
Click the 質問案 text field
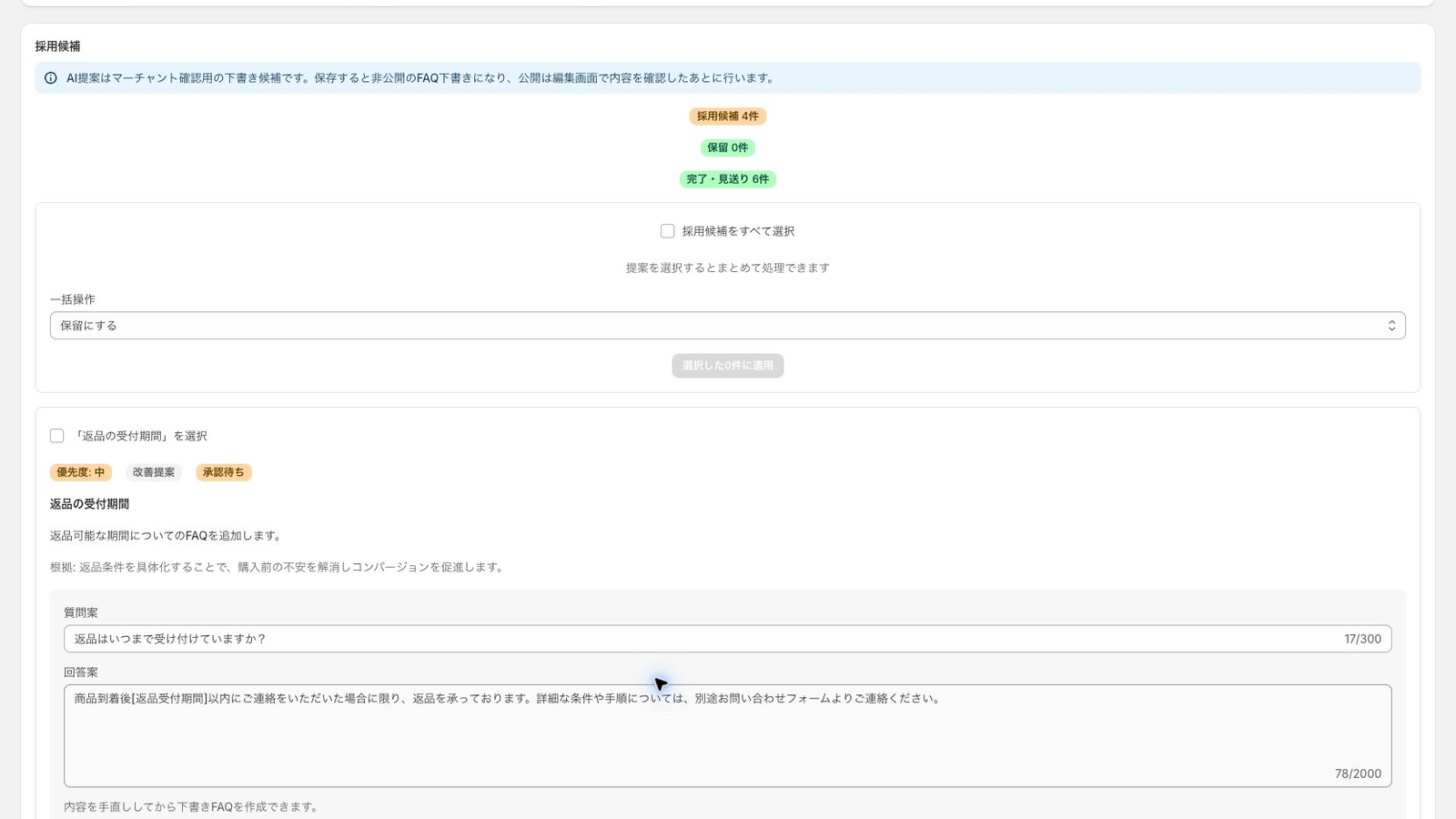tap(728, 639)
